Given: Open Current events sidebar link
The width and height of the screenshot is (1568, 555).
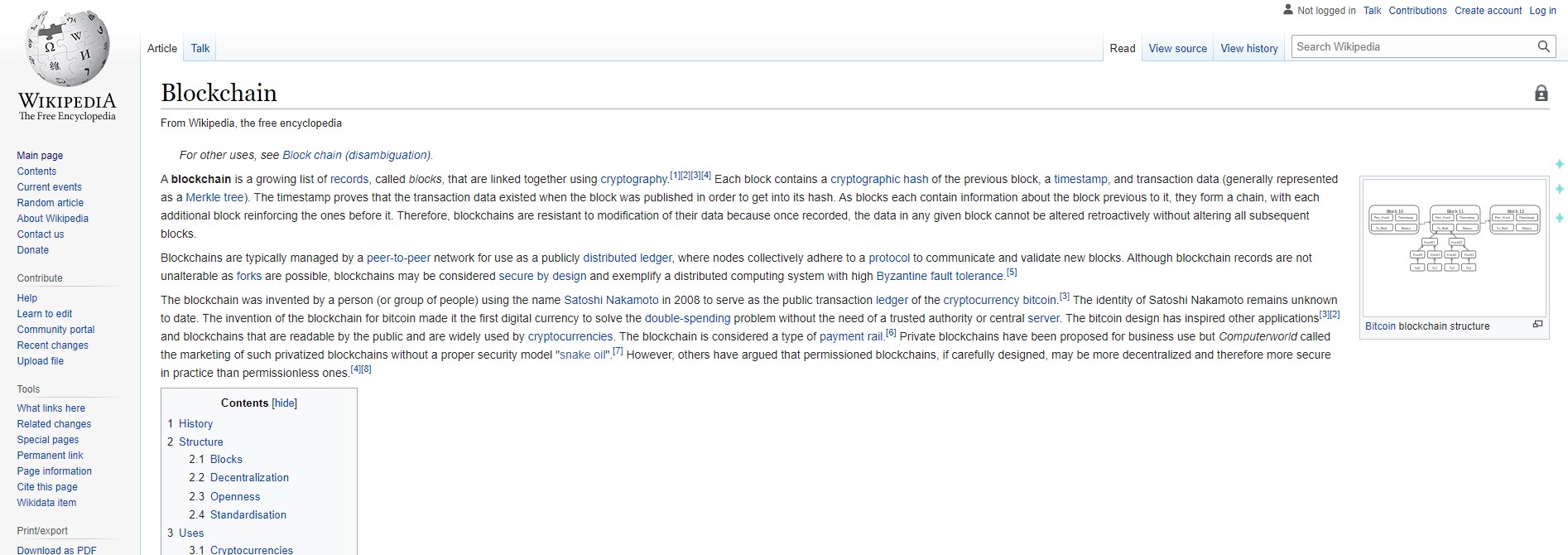Looking at the screenshot, I should (49, 186).
